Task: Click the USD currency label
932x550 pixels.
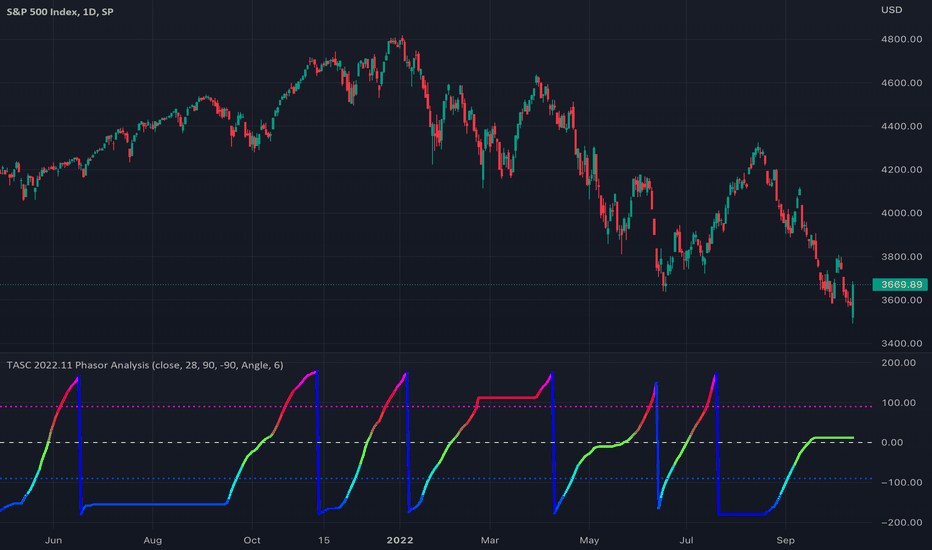Action: click(892, 10)
